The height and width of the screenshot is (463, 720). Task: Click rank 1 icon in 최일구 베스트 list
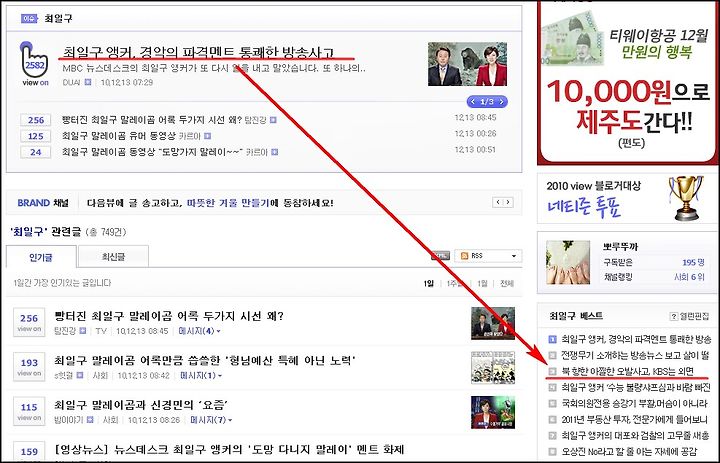552,340
